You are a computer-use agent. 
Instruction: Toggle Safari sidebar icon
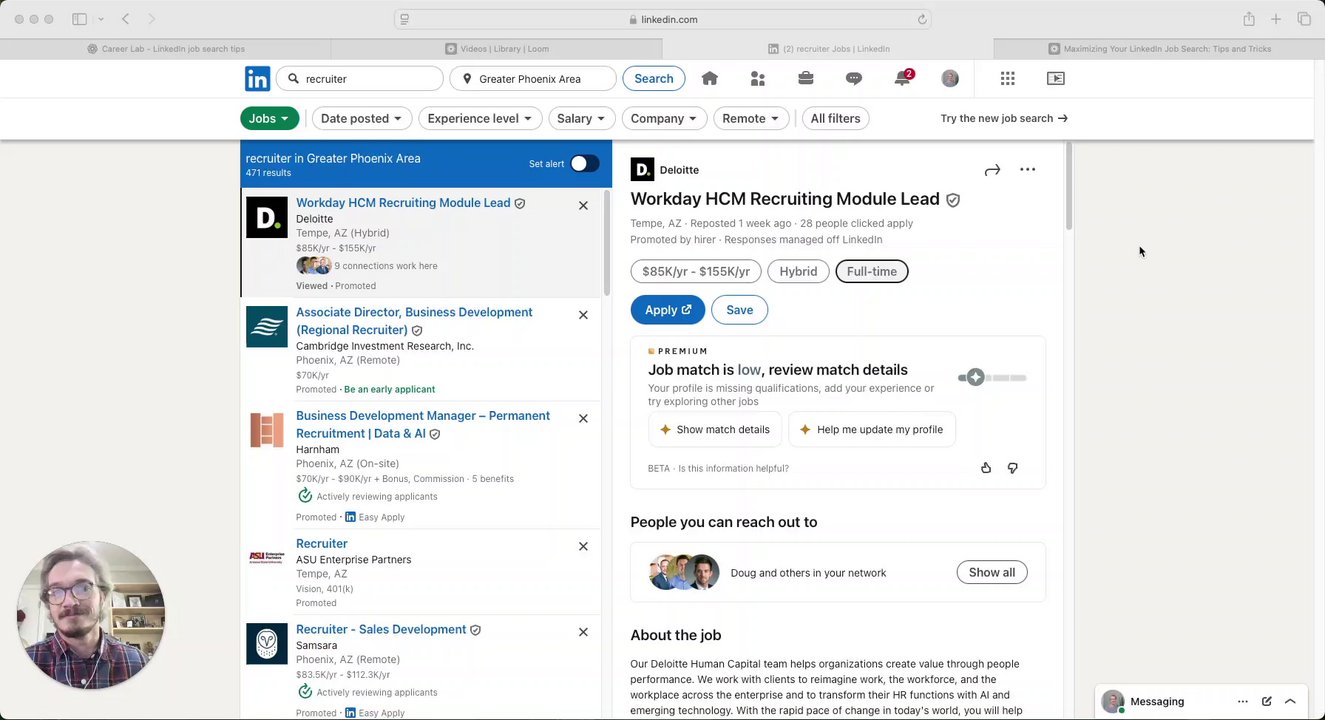point(79,19)
